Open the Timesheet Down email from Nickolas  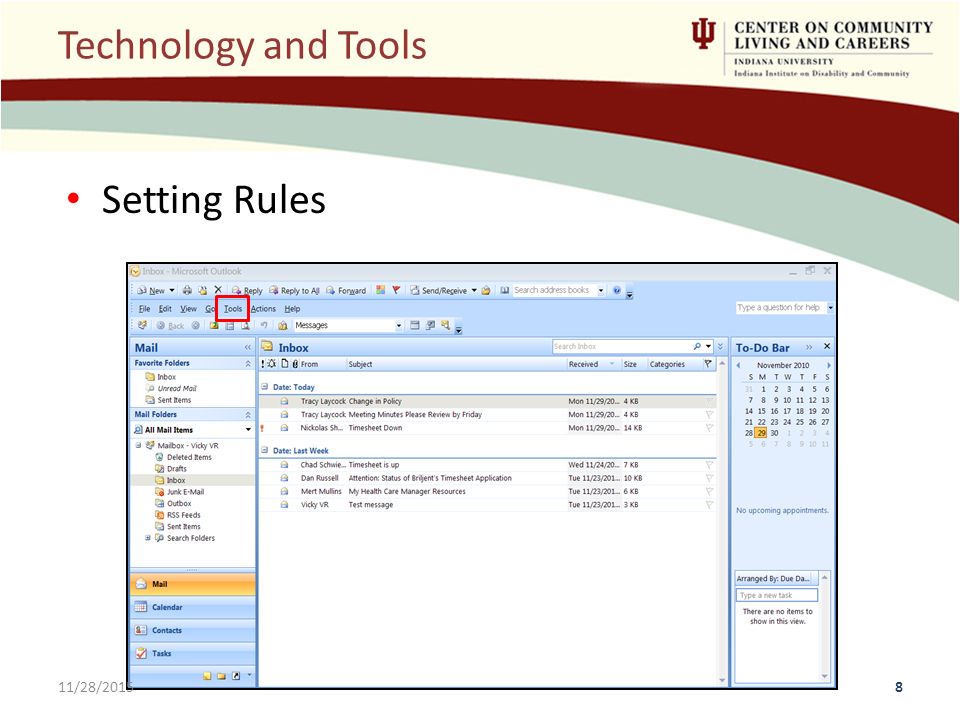tap(487, 428)
